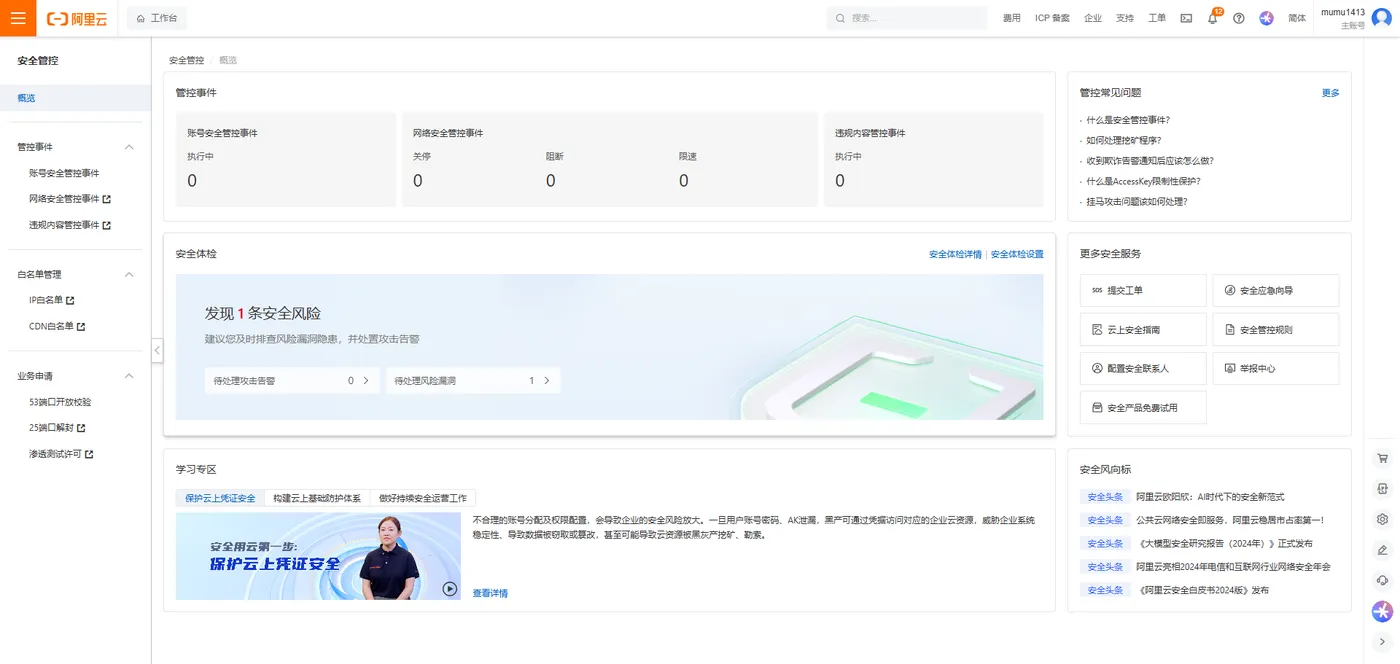Open the notifications bell with 12 alerts

tap(1211, 18)
